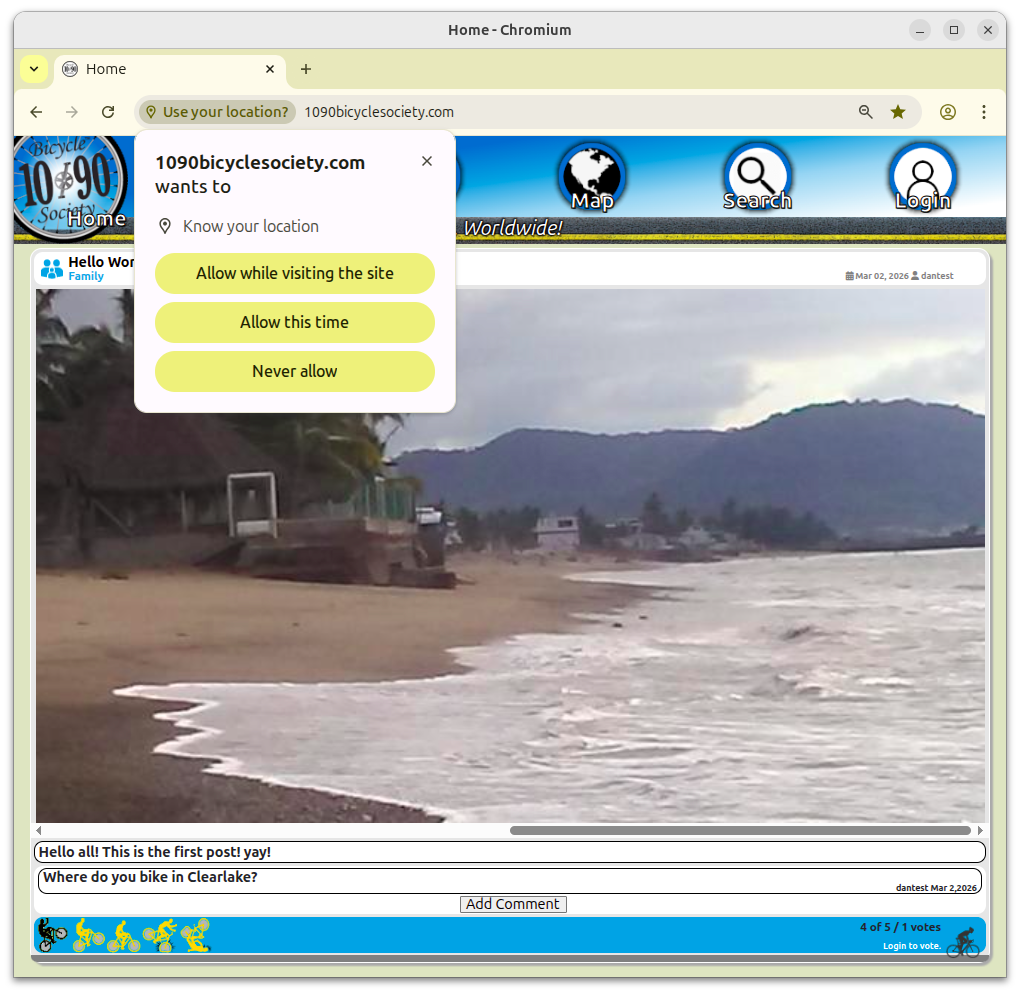Open the Map via the globe icon
Image resolution: width=1020 pixels, height=994 pixels.
pos(591,176)
